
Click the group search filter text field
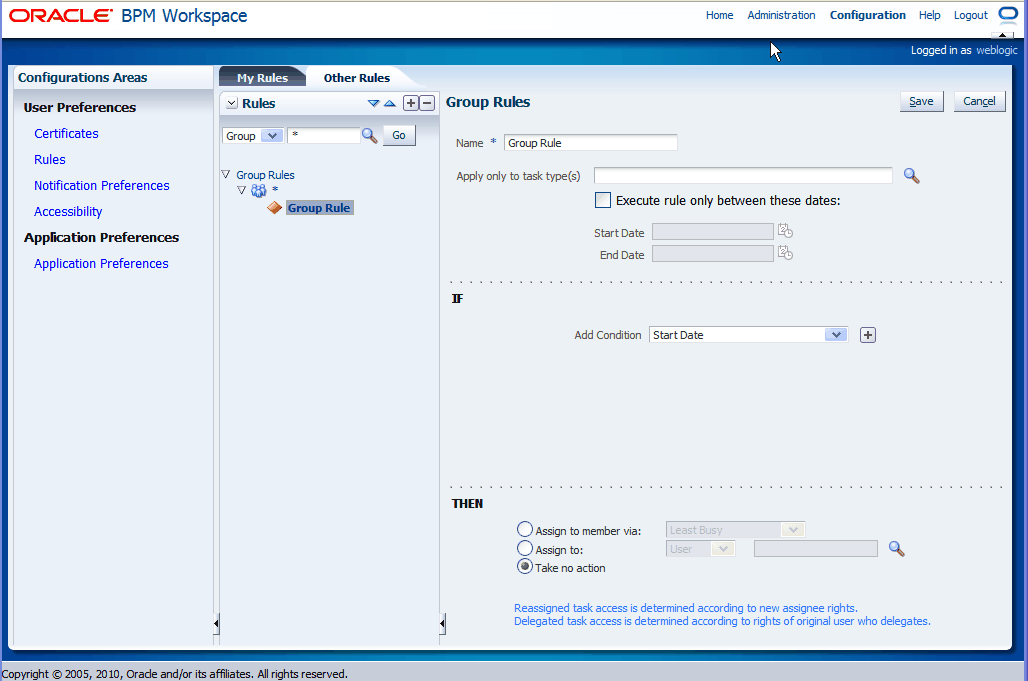click(324, 136)
